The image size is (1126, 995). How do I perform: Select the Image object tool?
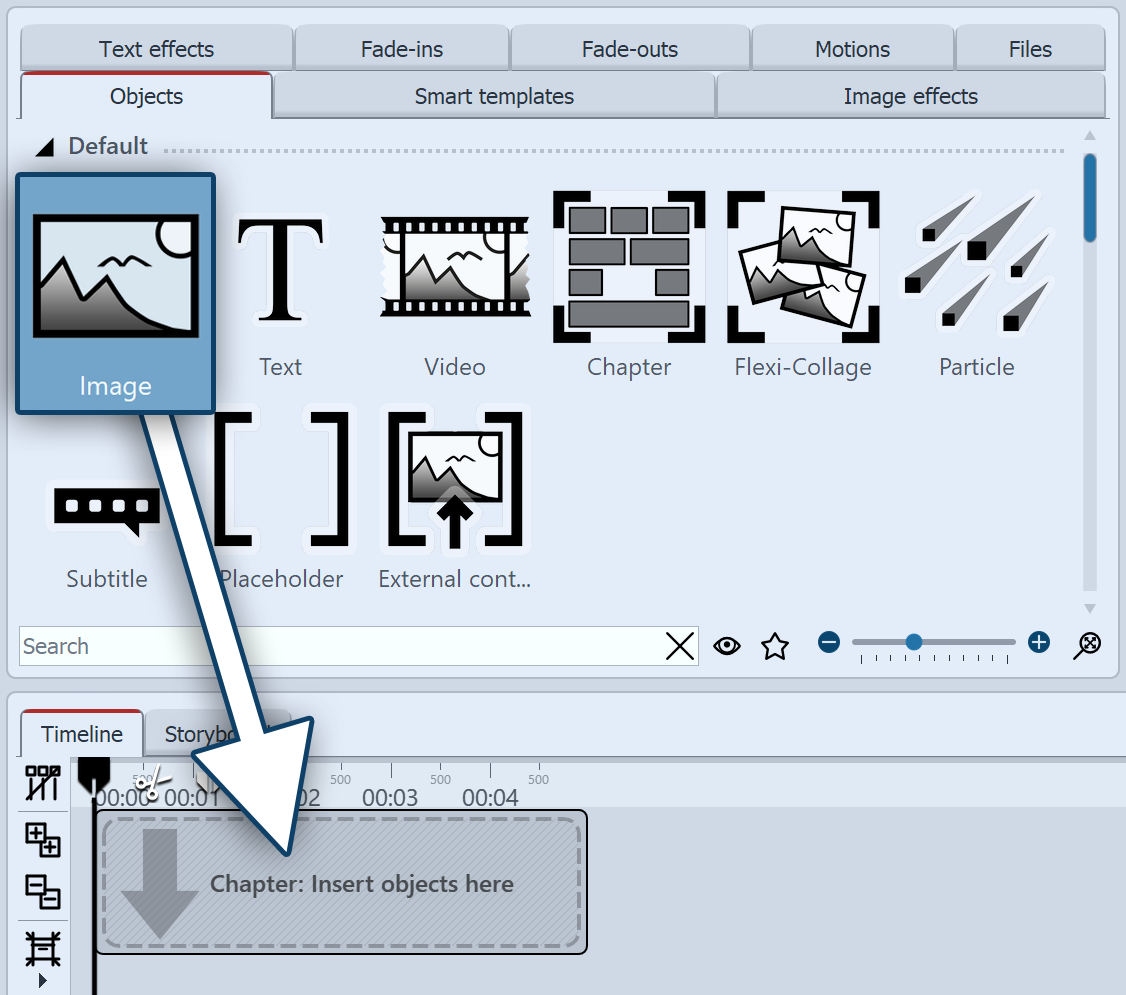[114, 290]
